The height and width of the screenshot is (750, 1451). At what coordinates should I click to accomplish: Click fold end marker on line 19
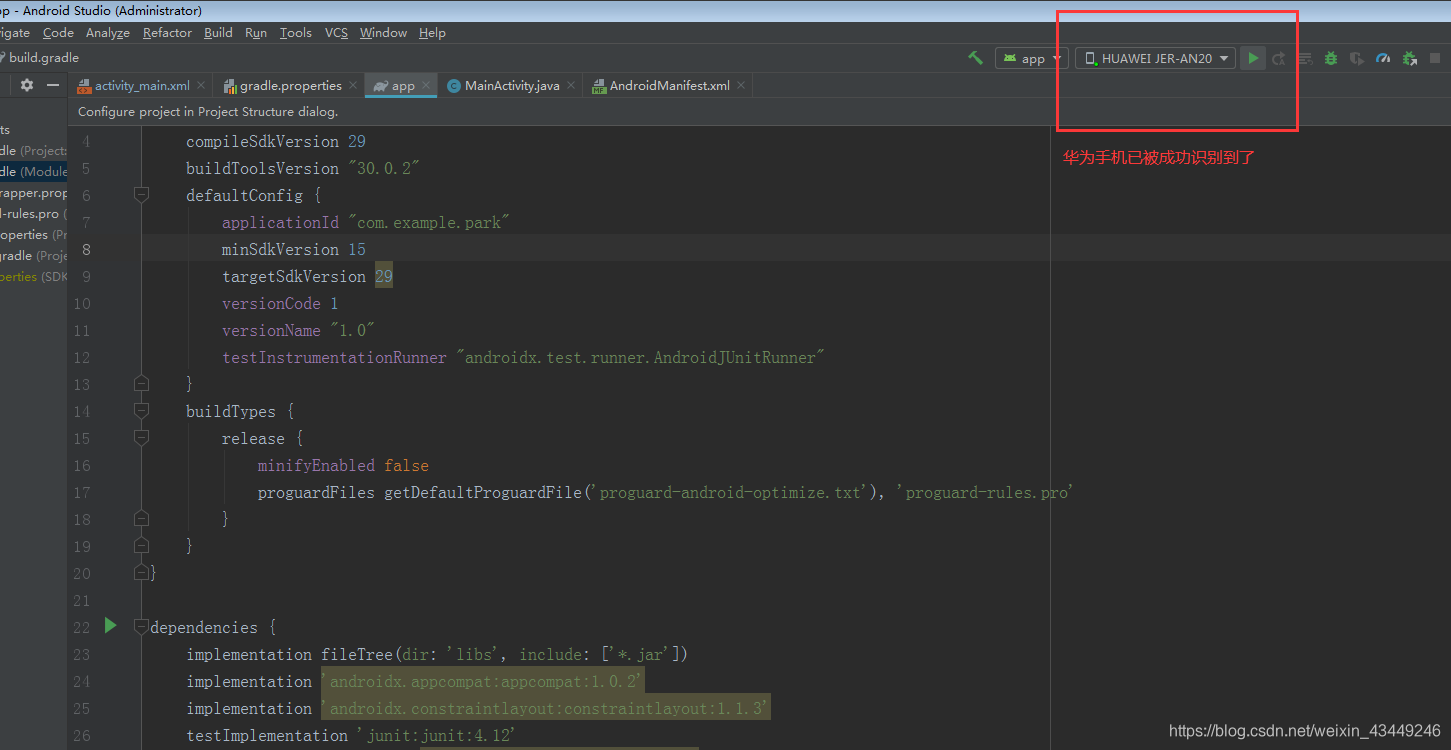coord(141,546)
